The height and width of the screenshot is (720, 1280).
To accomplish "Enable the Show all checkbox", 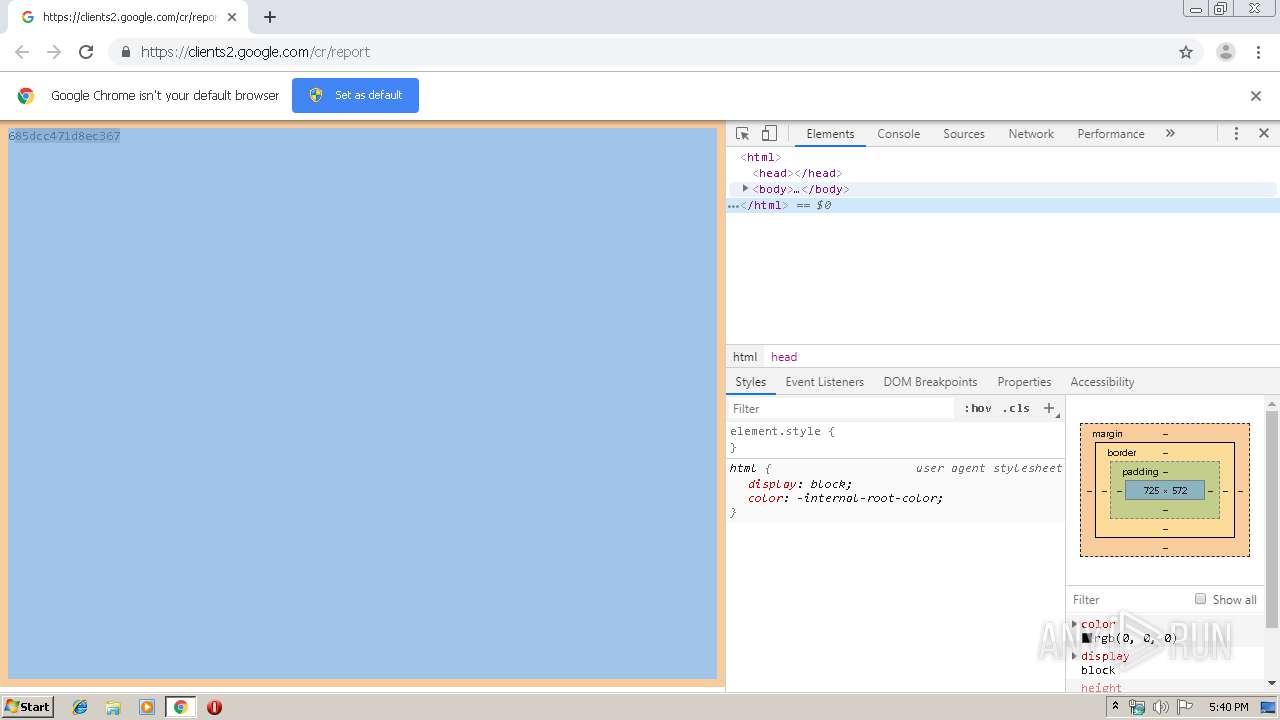I will coord(1200,599).
